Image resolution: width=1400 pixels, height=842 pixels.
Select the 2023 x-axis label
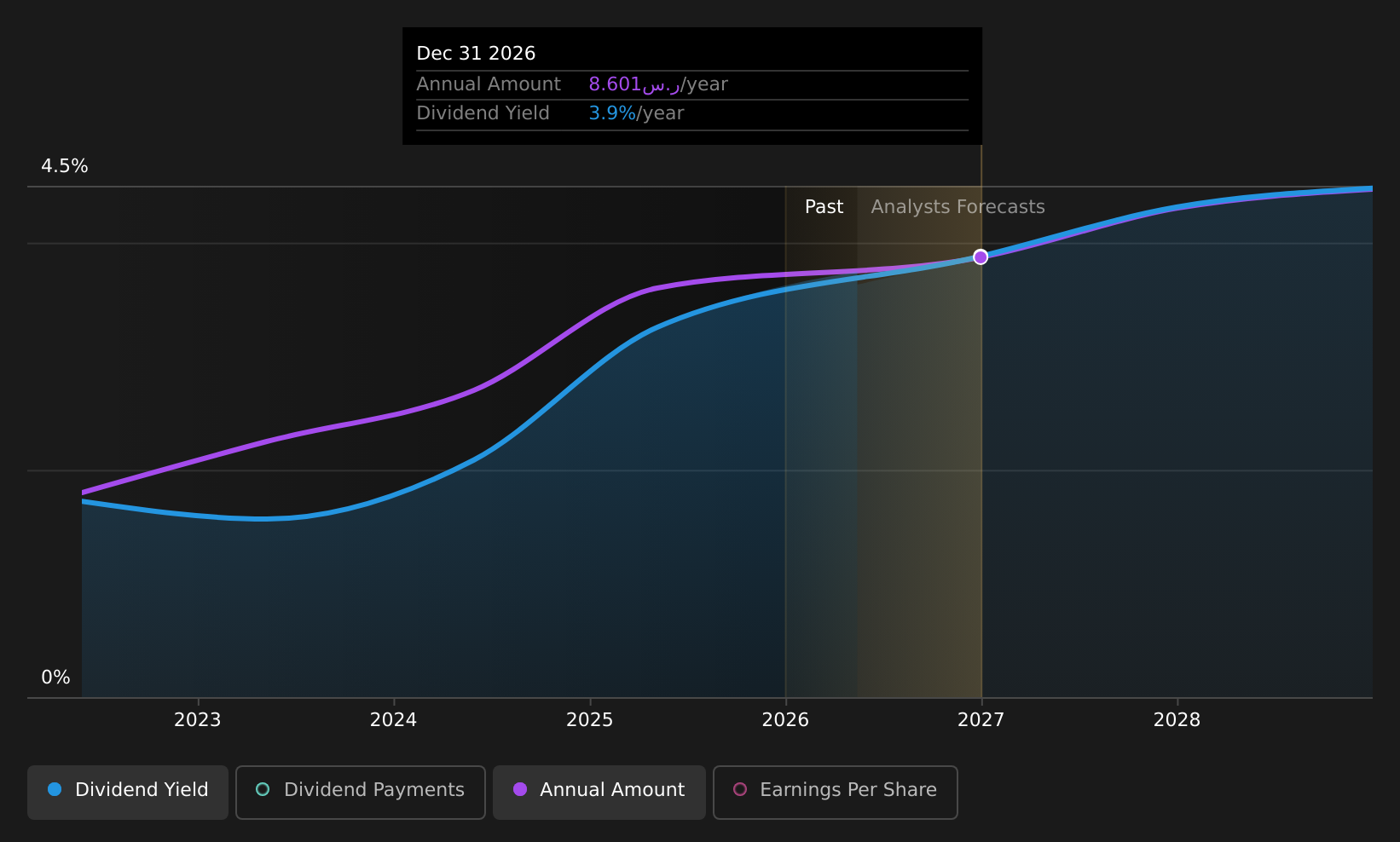198,720
